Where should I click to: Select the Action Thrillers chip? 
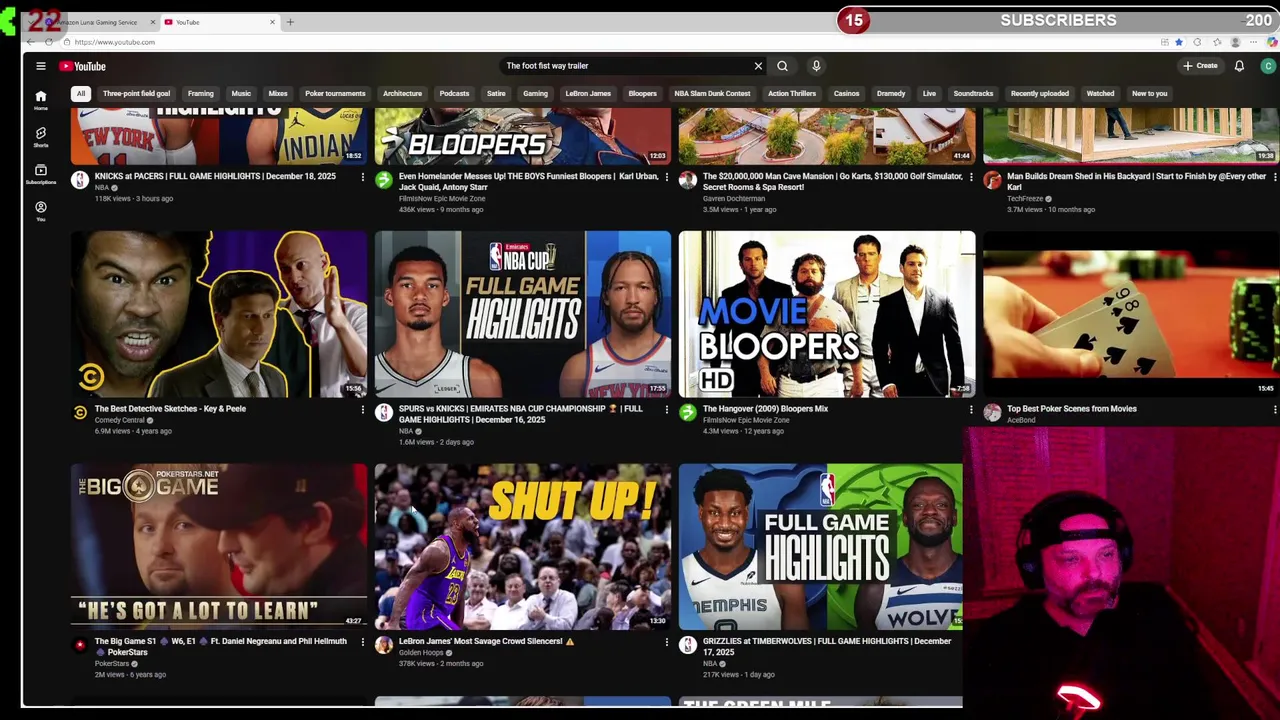tap(792, 94)
